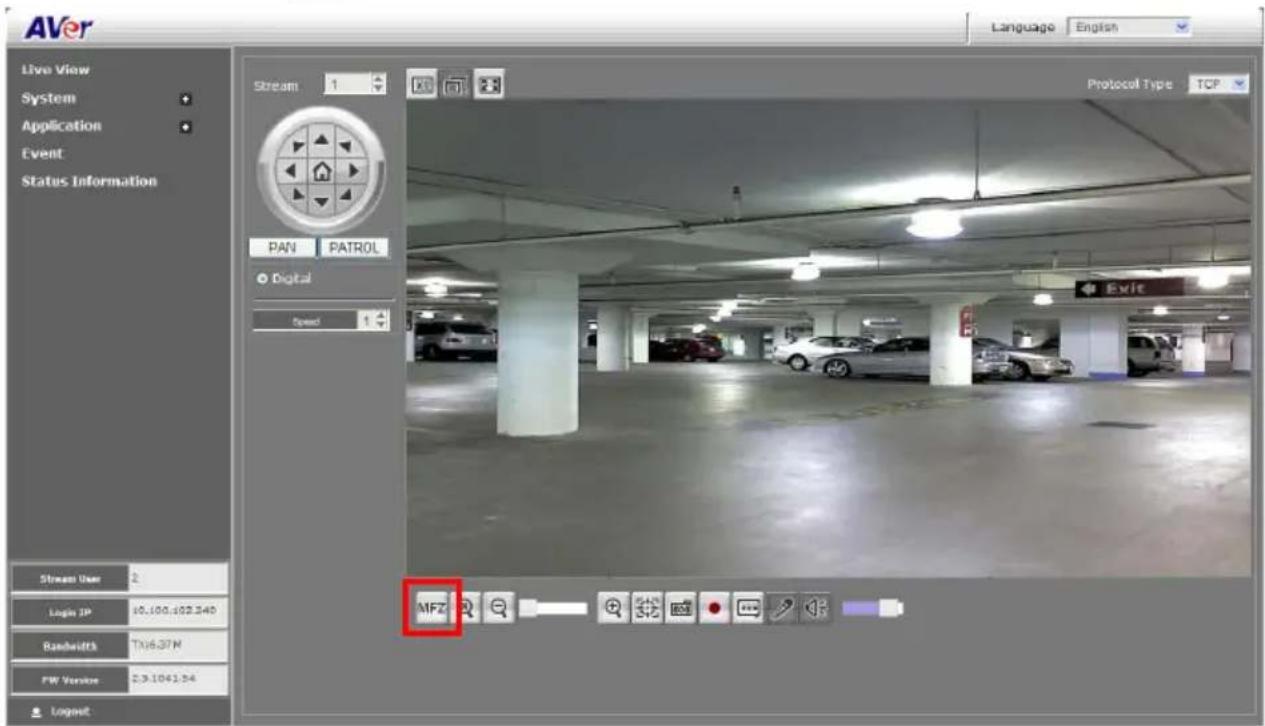Click the PTZ down-left diagonal arrow

[x=297, y=196]
